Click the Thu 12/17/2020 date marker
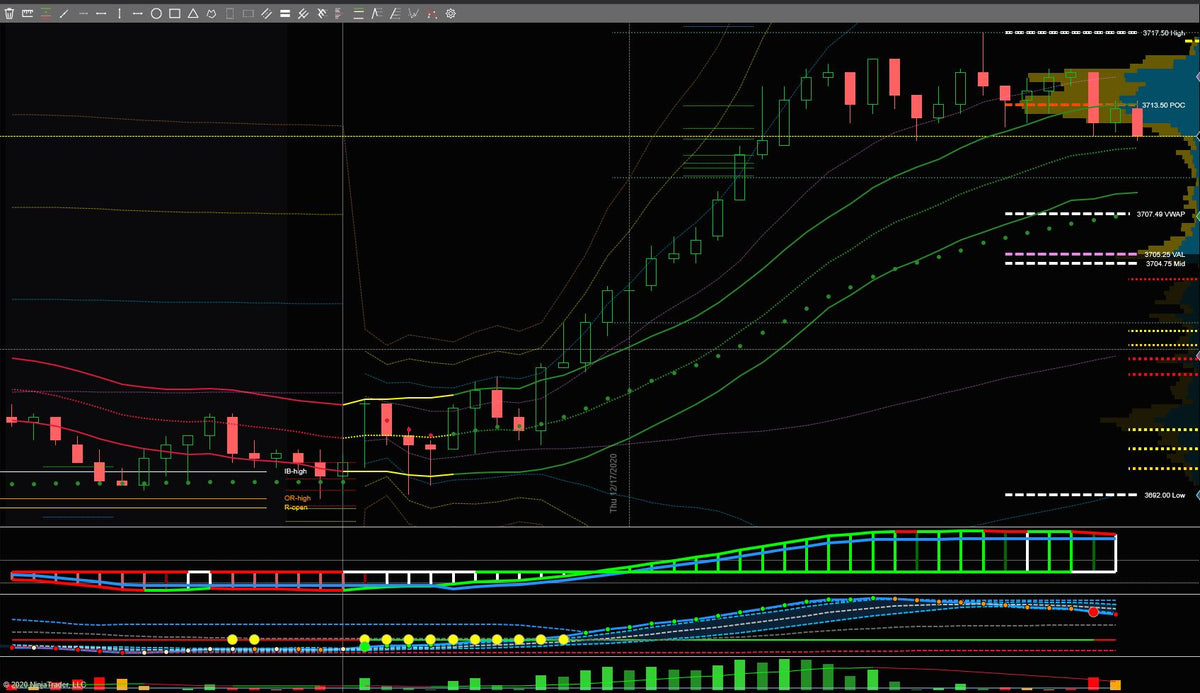 pyautogui.click(x=614, y=482)
